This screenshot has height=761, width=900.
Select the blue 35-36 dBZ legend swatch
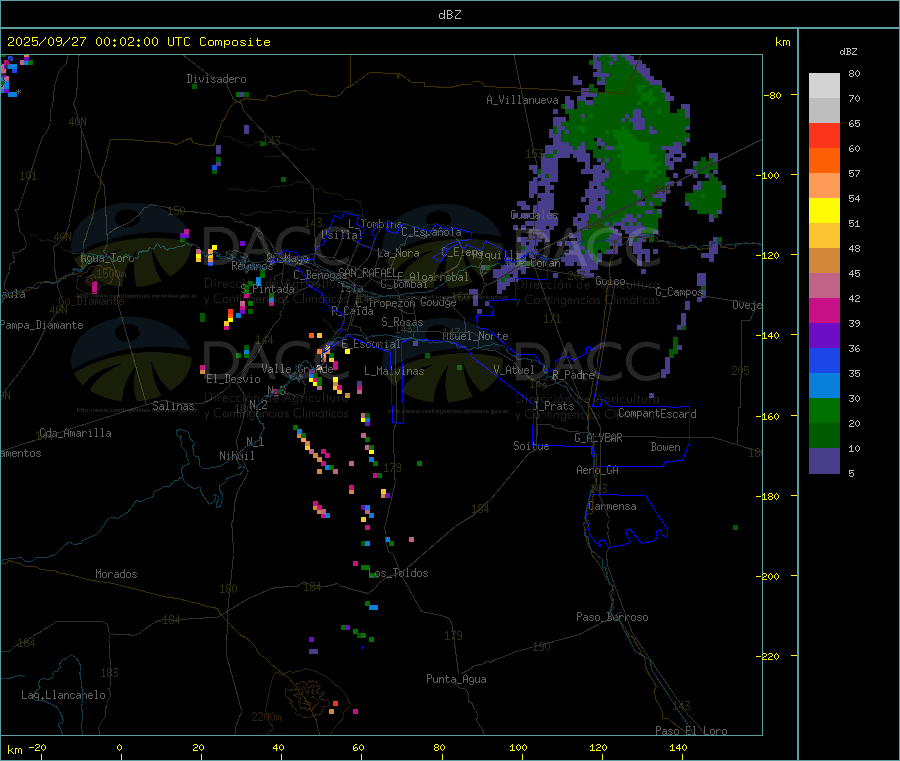(x=824, y=360)
